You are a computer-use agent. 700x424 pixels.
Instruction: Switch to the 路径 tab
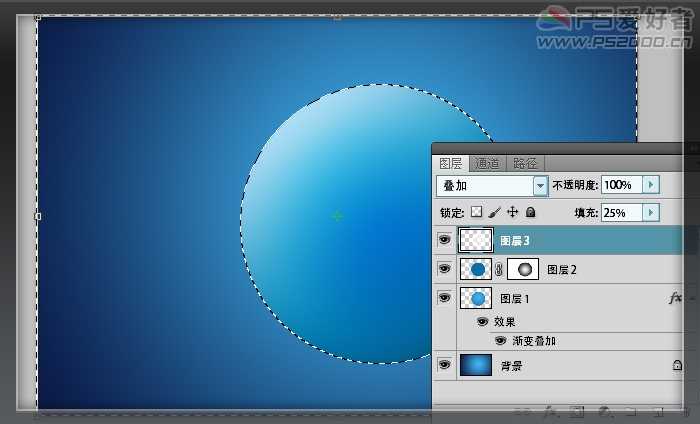(x=525, y=163)
